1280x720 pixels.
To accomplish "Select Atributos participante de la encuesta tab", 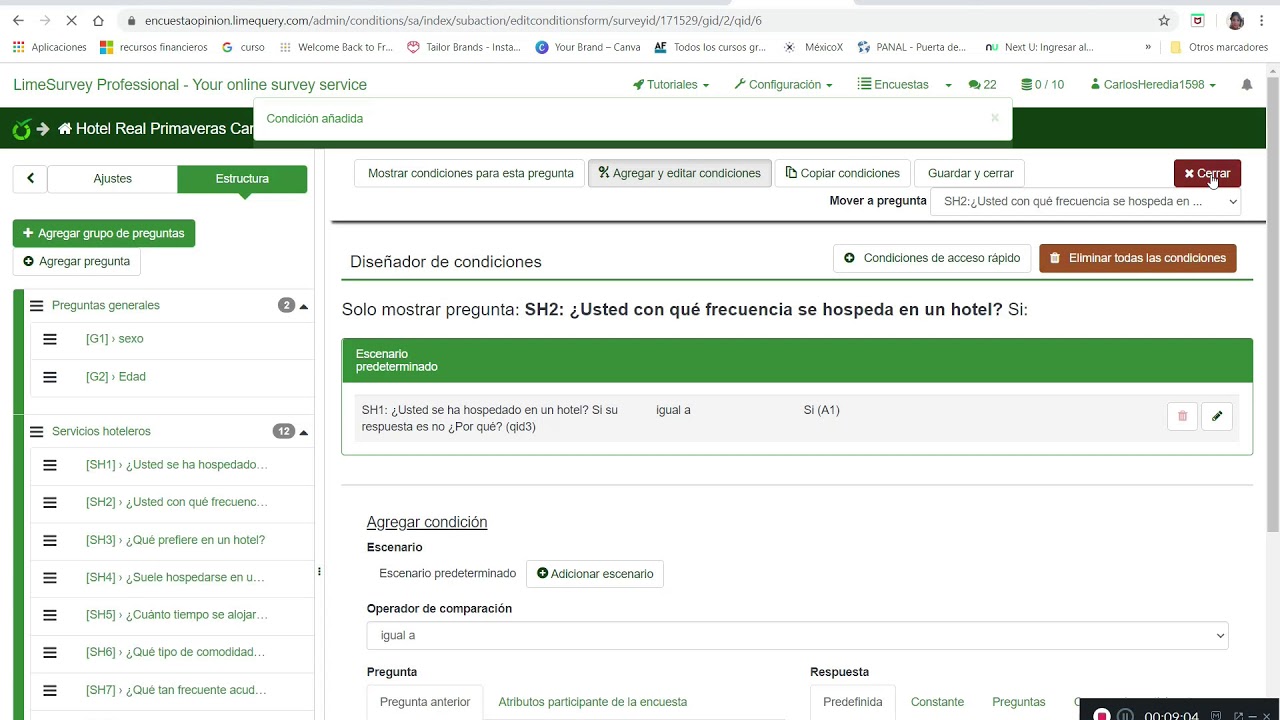I will (593, 702).
